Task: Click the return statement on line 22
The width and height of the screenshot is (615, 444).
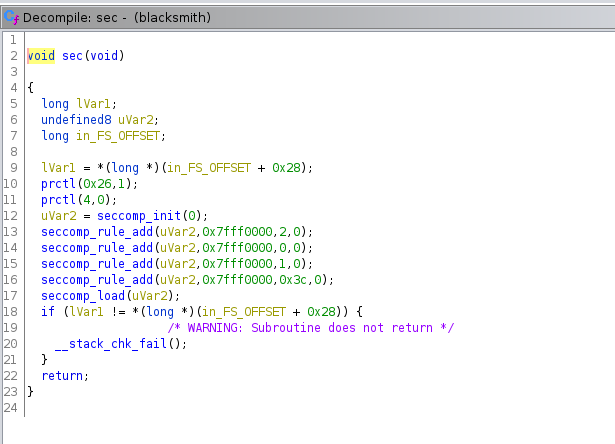Action: coord(62,375)
